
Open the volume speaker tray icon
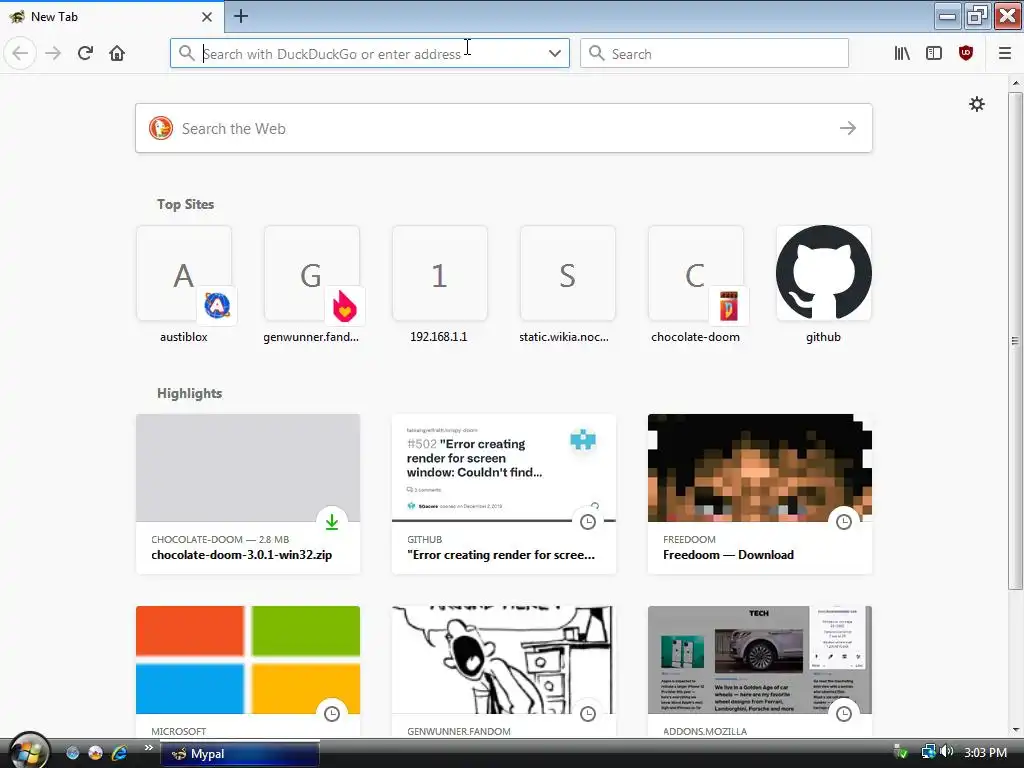pyautogui.click(x=947, y=752)
